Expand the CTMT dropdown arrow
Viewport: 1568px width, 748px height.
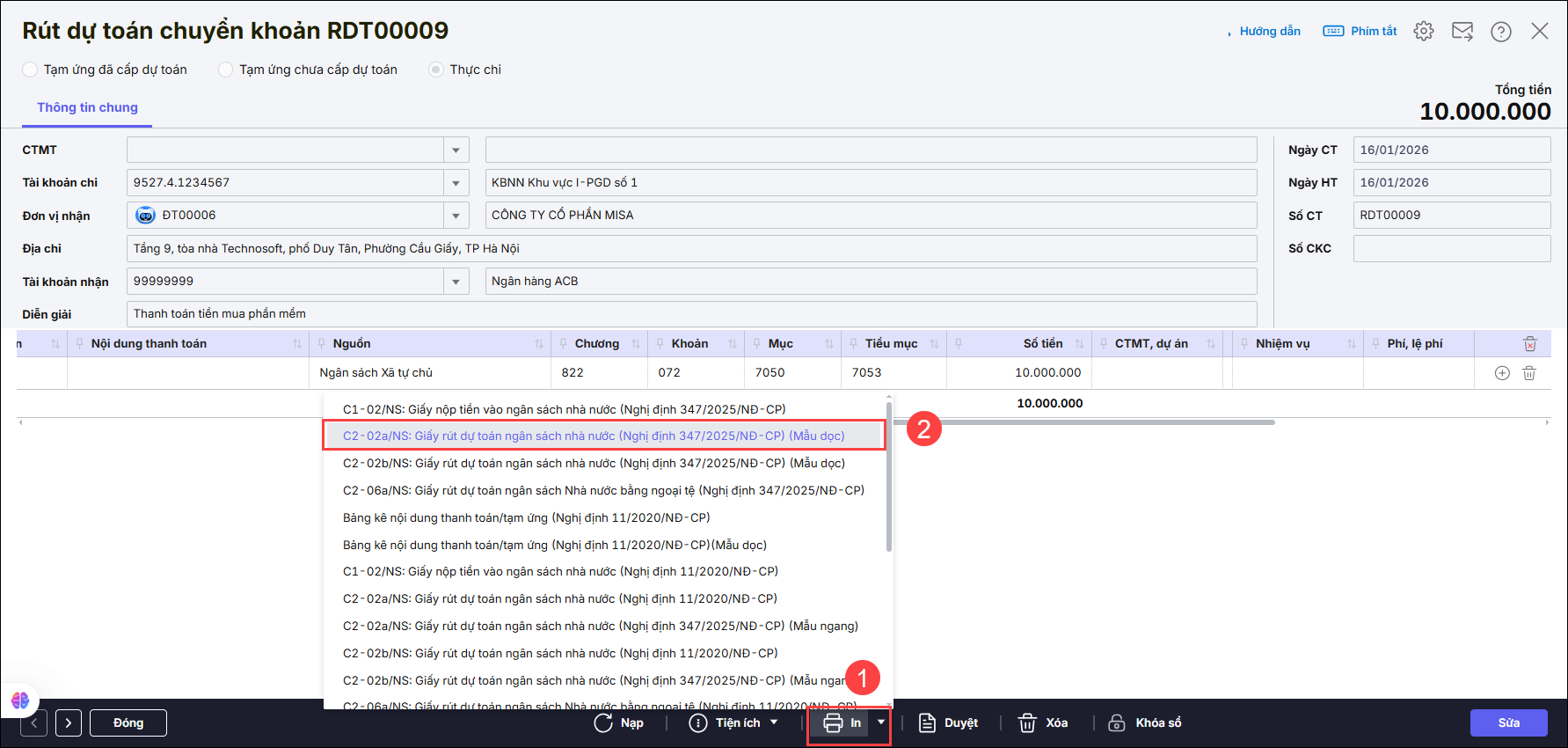point(456,150)
